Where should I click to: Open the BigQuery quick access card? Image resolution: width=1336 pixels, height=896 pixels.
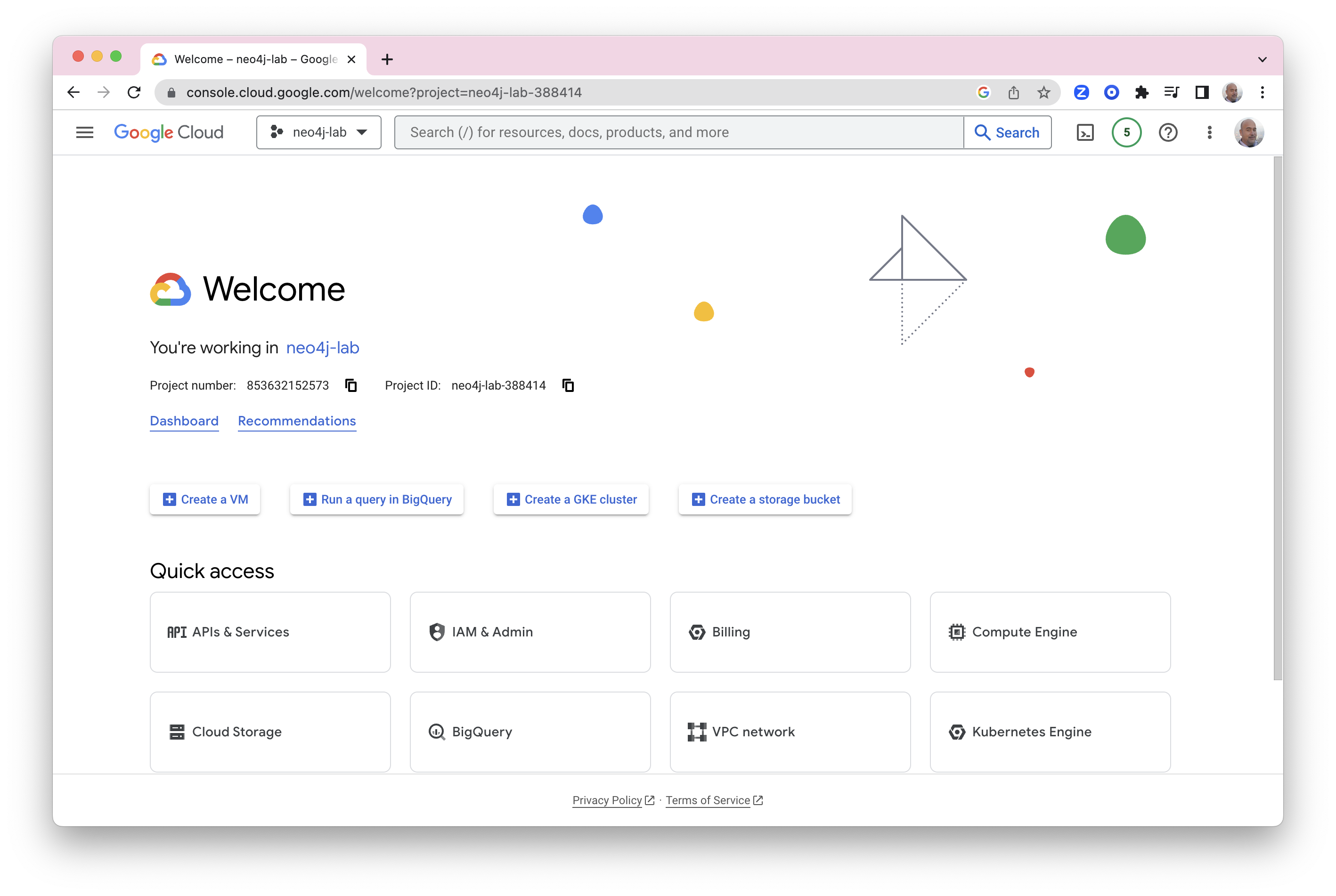pos(530,732)
